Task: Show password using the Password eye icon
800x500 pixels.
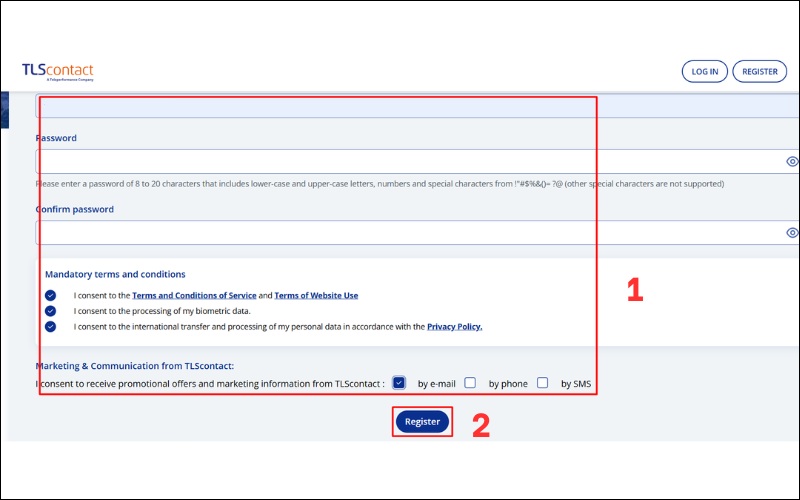Action: point(792,161)
